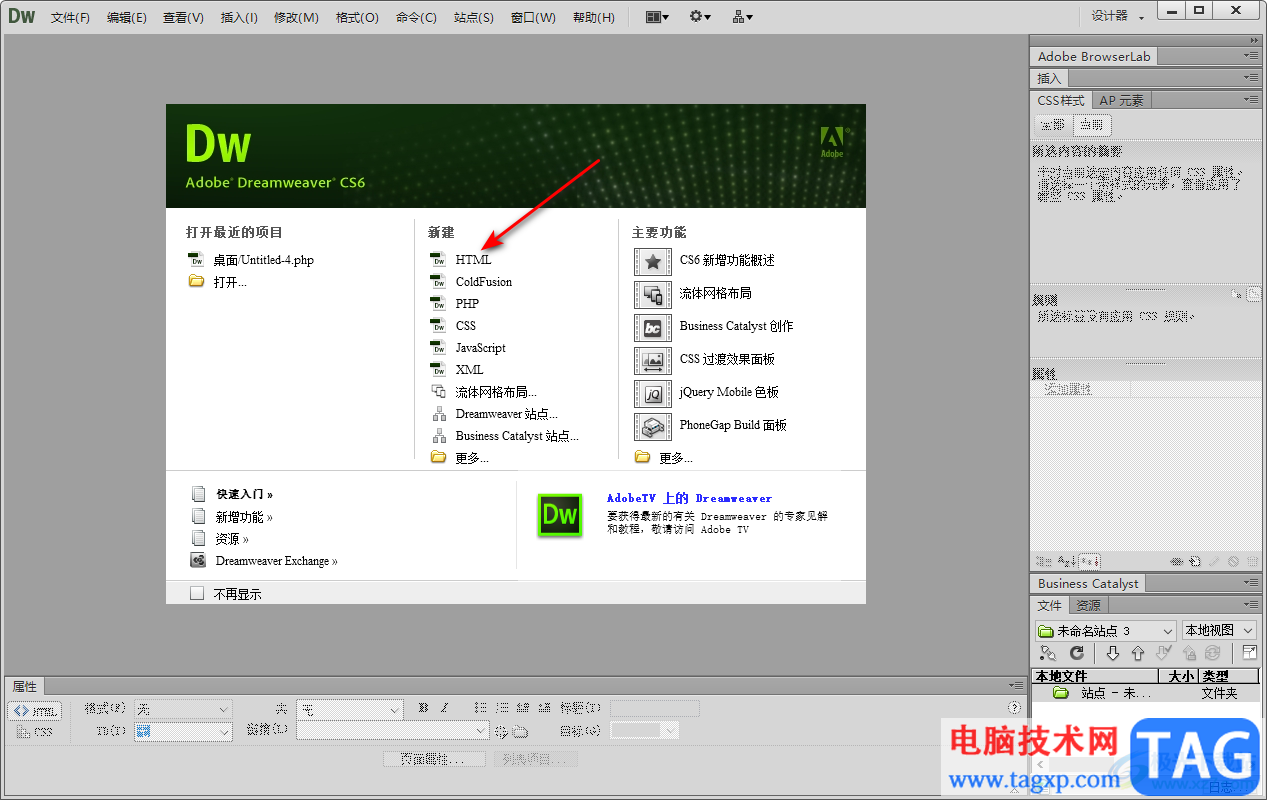
Task: Open the 类 class dropdown in Properties
Action: tap(350, 709)
